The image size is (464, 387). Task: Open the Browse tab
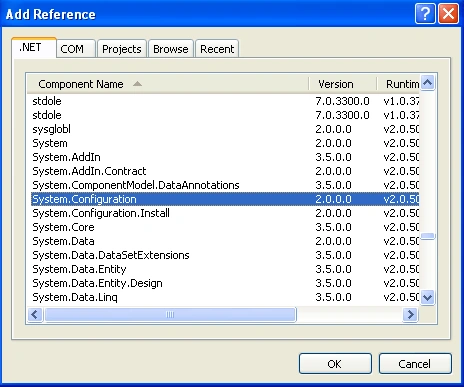point(171,49)
